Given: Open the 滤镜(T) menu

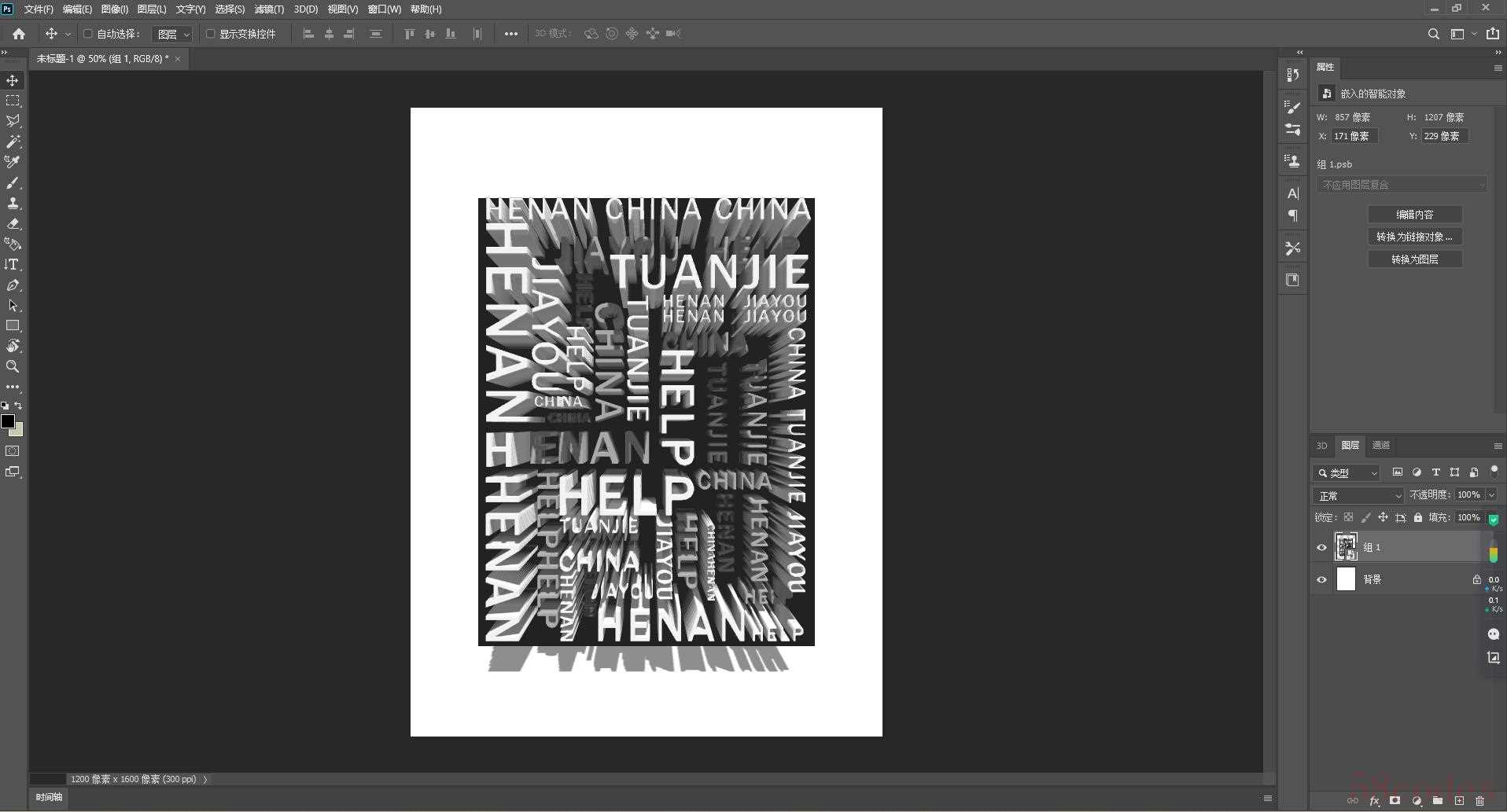Looking at the screenshot, I should tap(269, 9).
